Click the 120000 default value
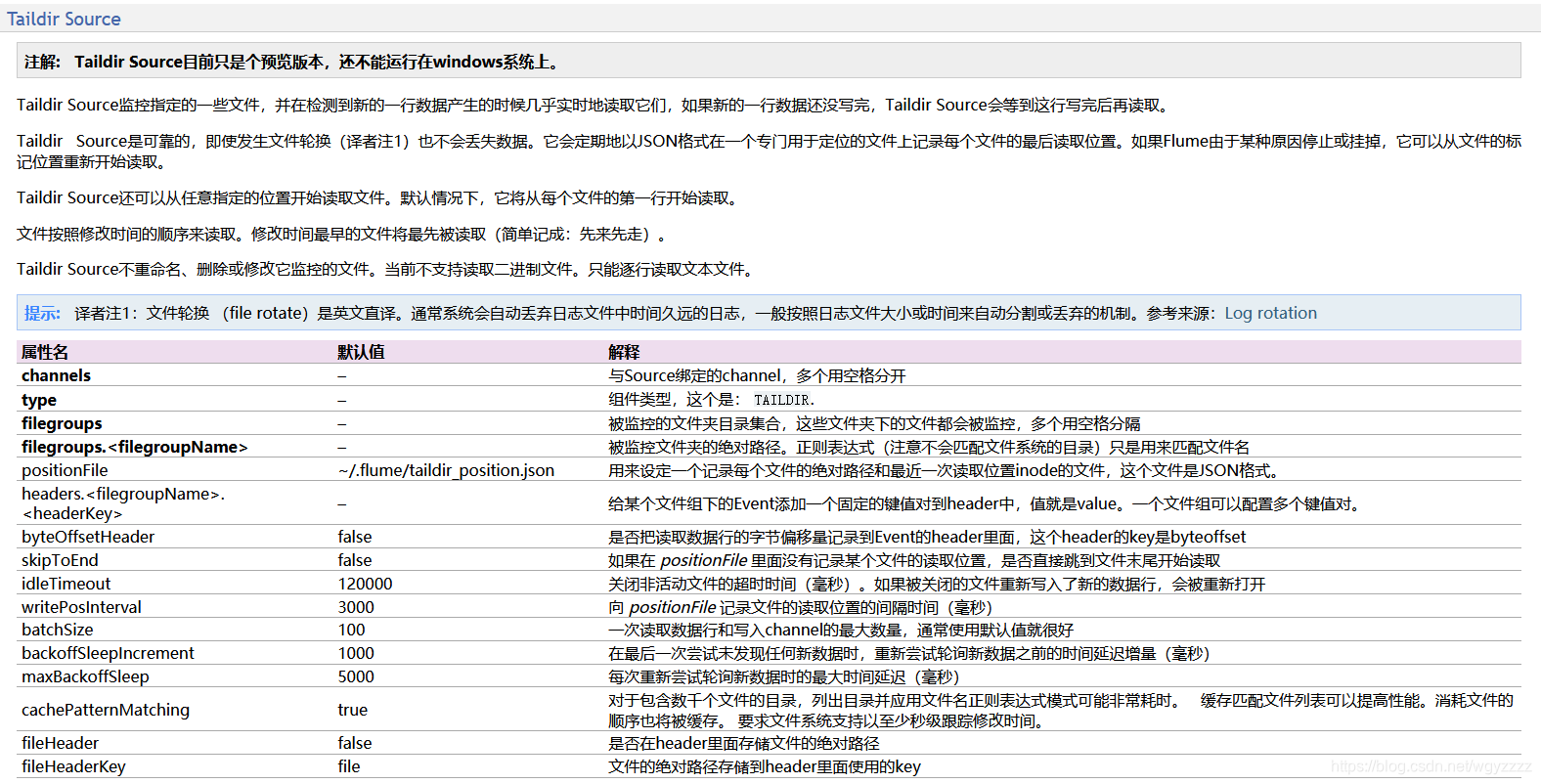The image size is (1541, 784). (x=365, y=584)
